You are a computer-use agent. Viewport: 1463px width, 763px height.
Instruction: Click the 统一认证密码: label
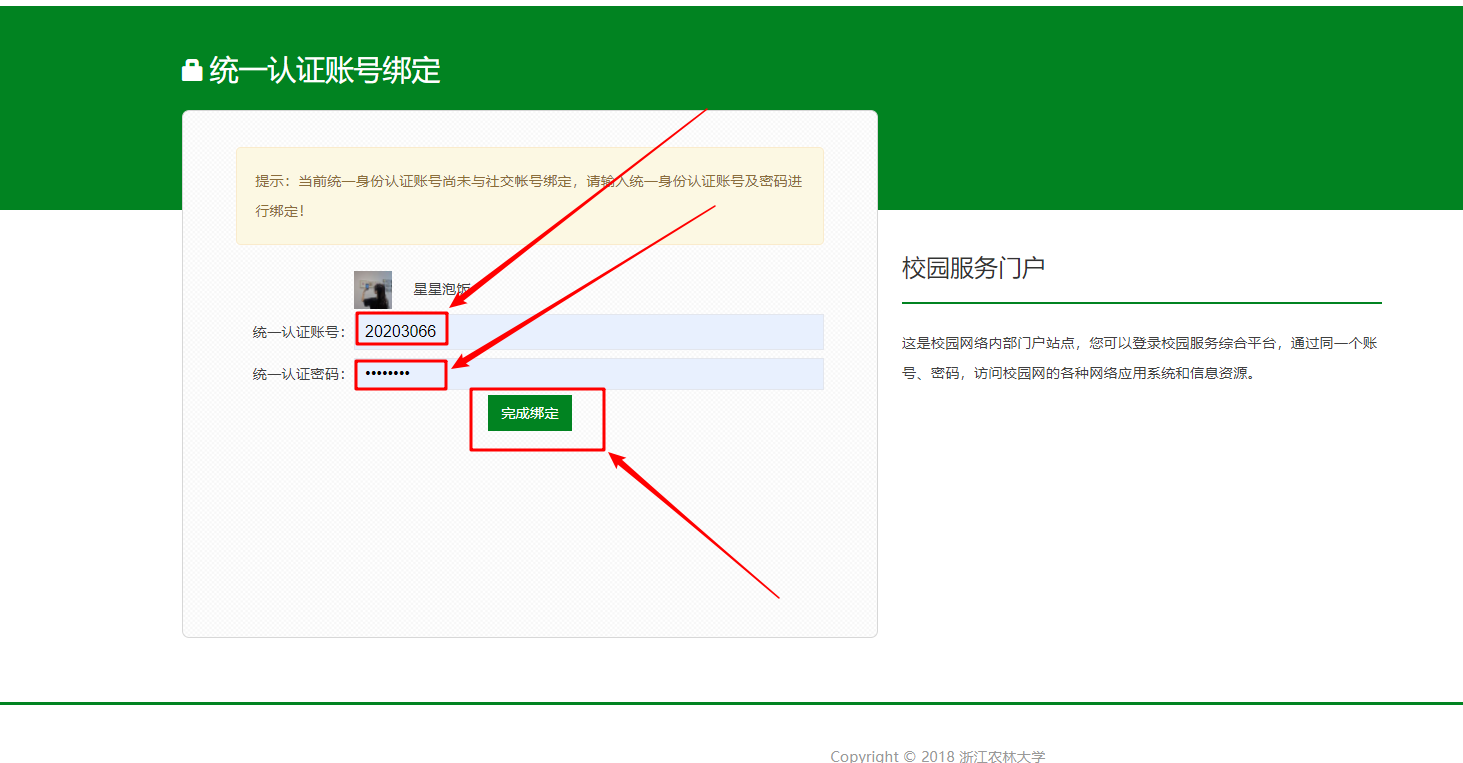tap(299, 375)
